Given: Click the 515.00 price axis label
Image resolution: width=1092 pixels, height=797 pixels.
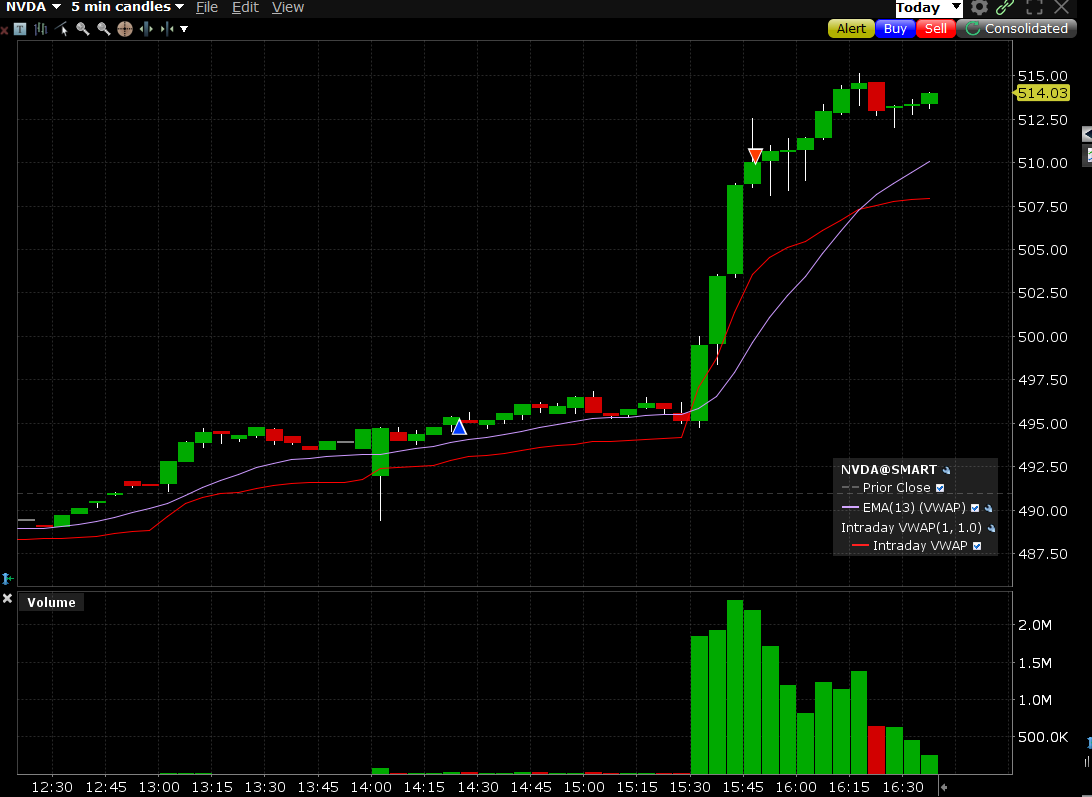Looking at the screenshot, I should (1043, 76).
